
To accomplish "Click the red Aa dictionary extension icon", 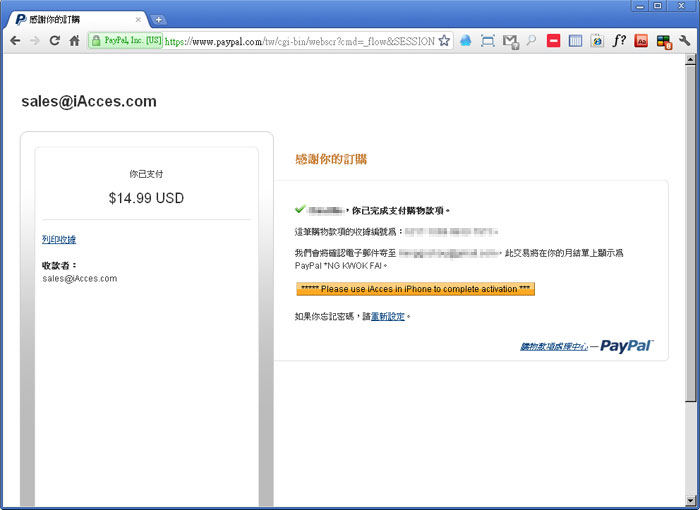I will [x=641, y=41].
